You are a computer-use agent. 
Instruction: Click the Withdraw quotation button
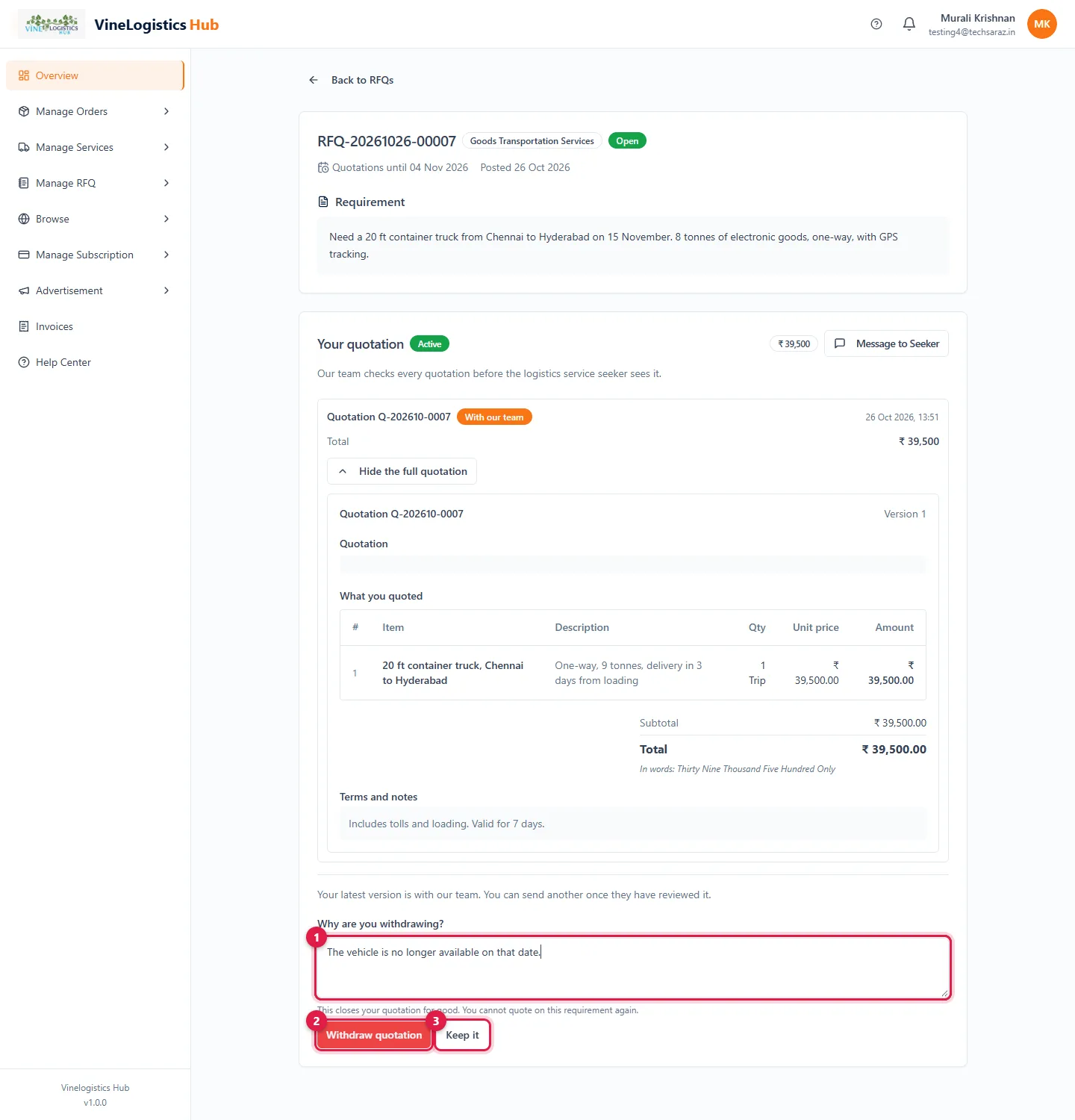pyautogui.click(x=374, y=1035)
